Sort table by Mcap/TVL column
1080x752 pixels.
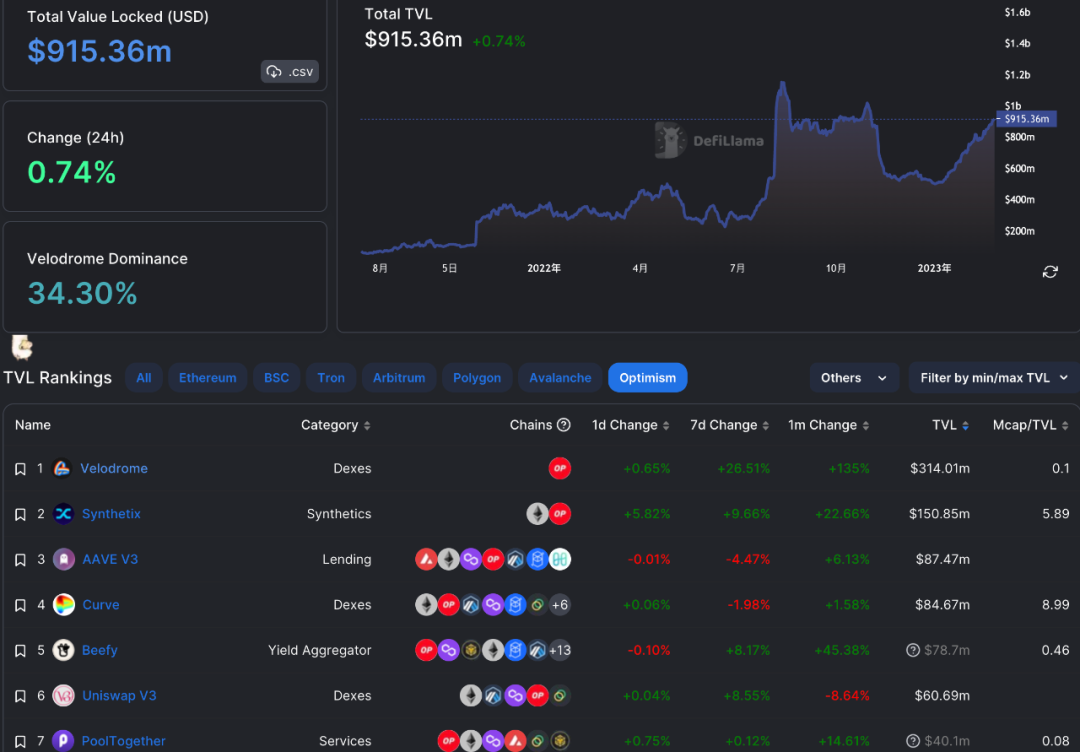pyautogui.click(x=1030, y=425)
